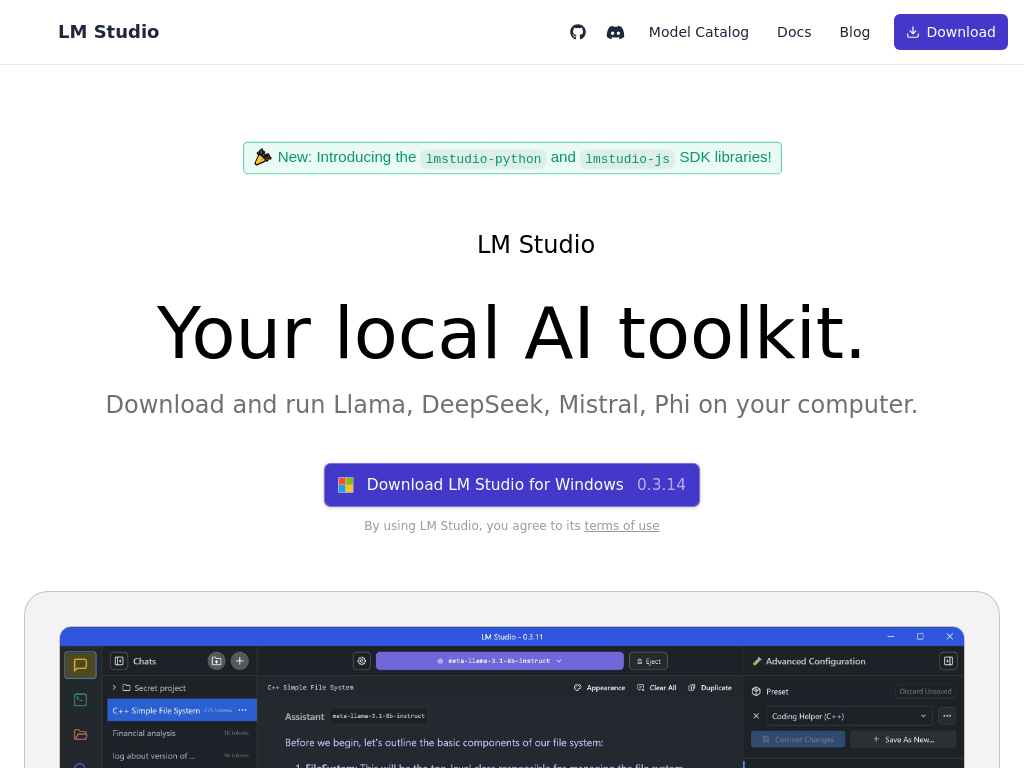Click the LM Studio - 0.3.11 preview title bar
1024x768 pixels.
click(x=512, y=637)
